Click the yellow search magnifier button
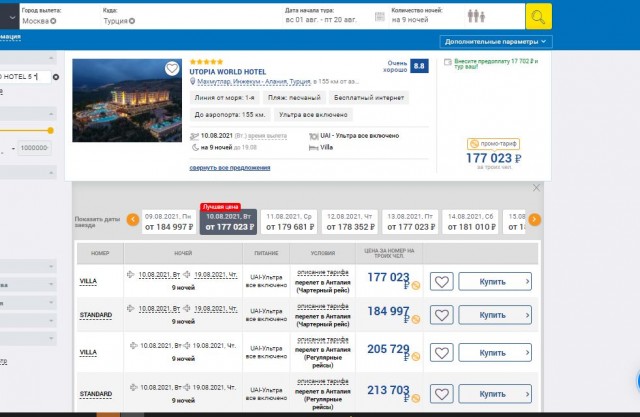Screen dimensions: 640x417 tap(538, 17)
